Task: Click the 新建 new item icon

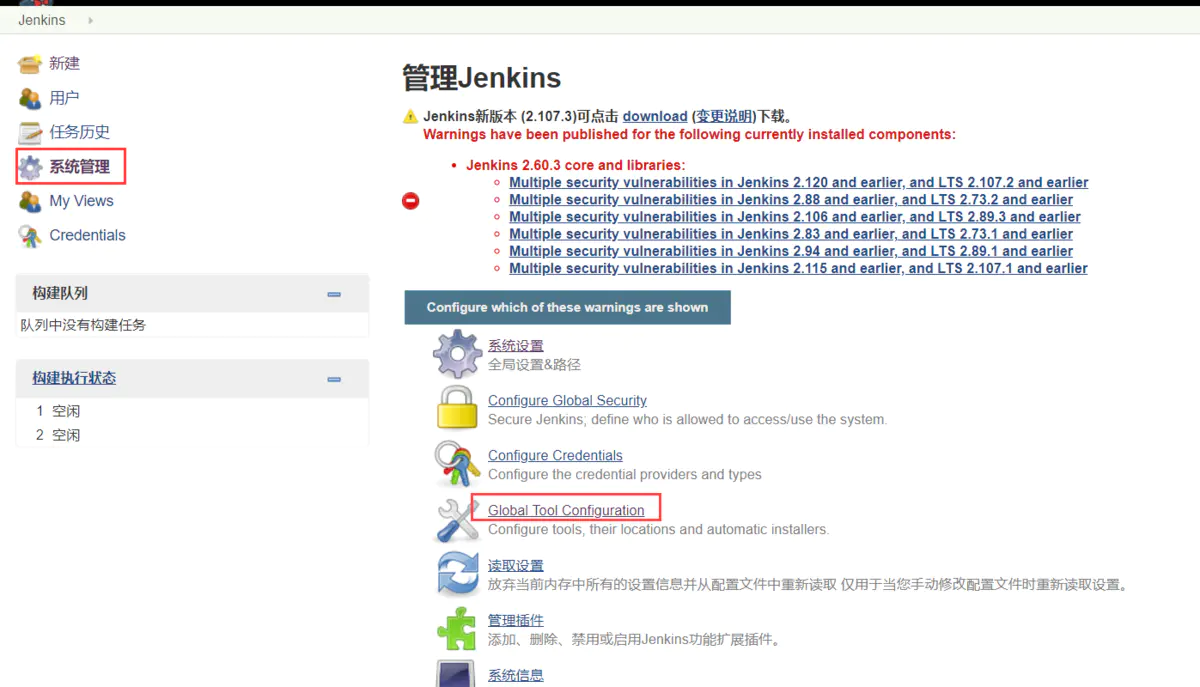Action: point(30,64)
